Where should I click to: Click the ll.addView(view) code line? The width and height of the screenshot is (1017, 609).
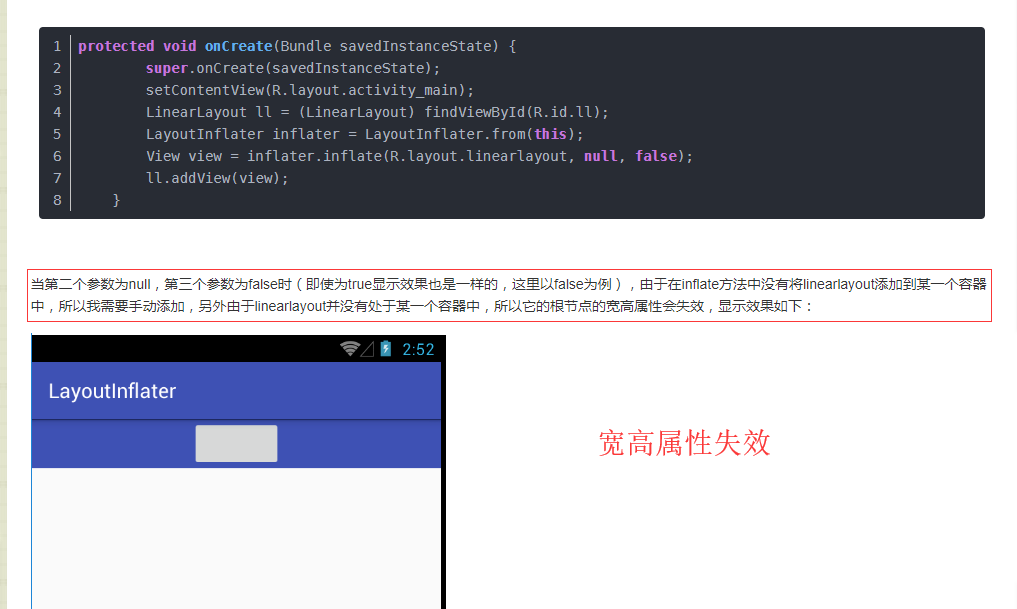(x=217, y=178)
